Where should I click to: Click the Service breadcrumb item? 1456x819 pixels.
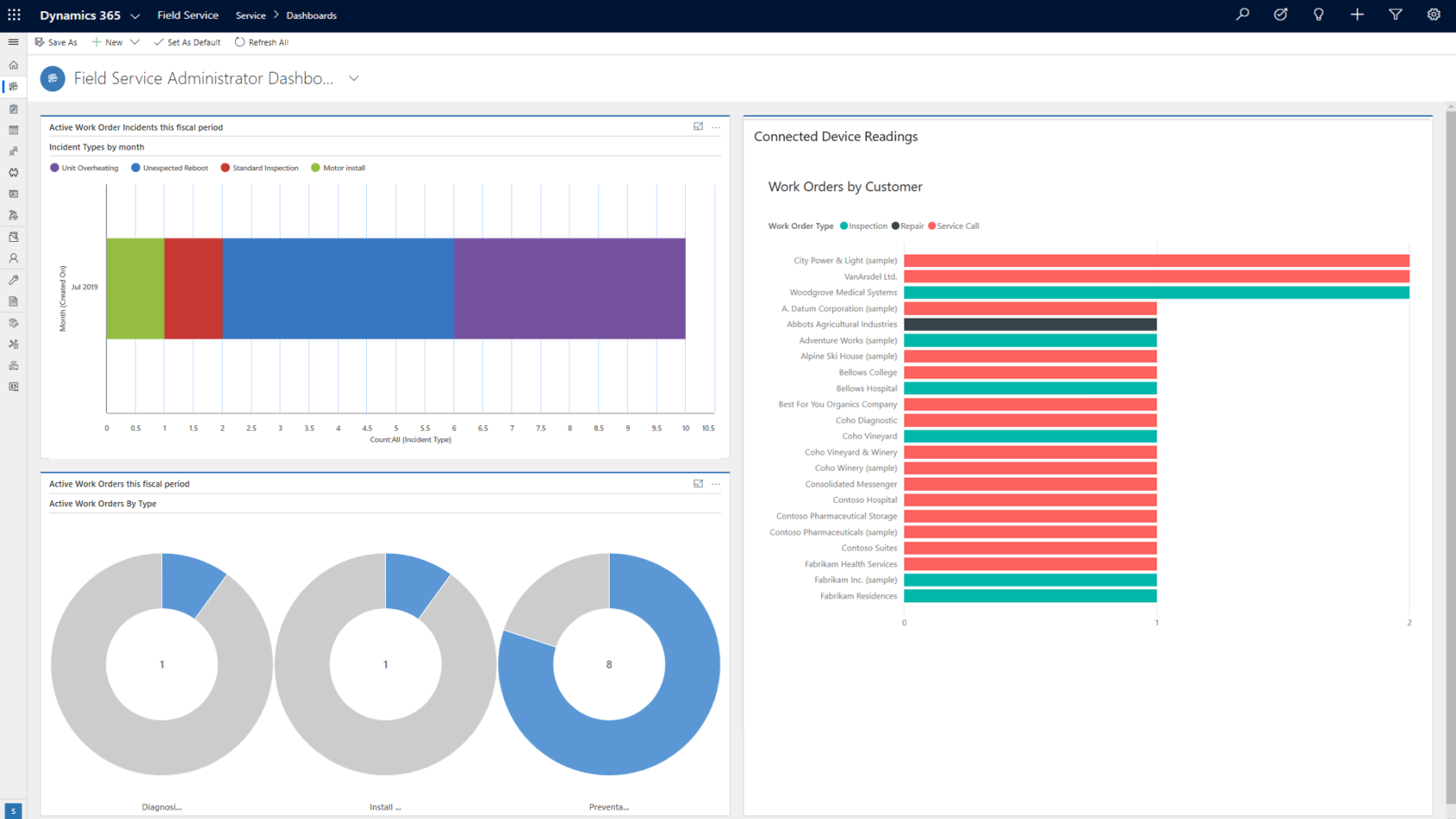[x=250, y=16]
